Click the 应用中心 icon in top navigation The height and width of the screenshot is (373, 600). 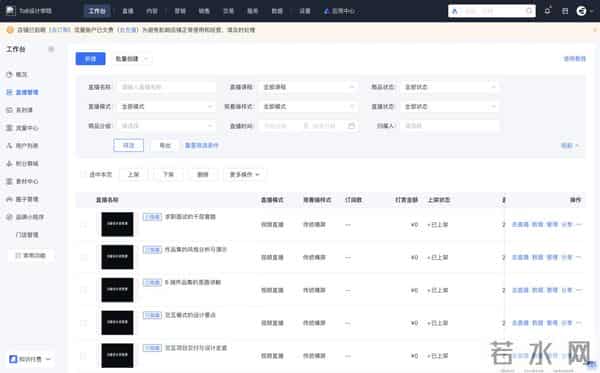point(326,11)
